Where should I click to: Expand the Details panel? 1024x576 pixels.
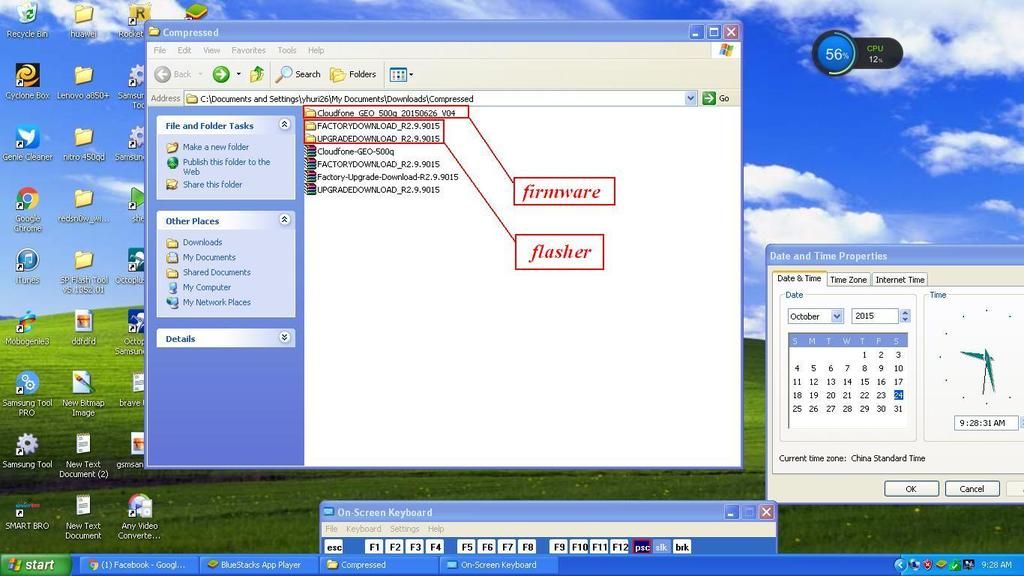coord(284,338)
